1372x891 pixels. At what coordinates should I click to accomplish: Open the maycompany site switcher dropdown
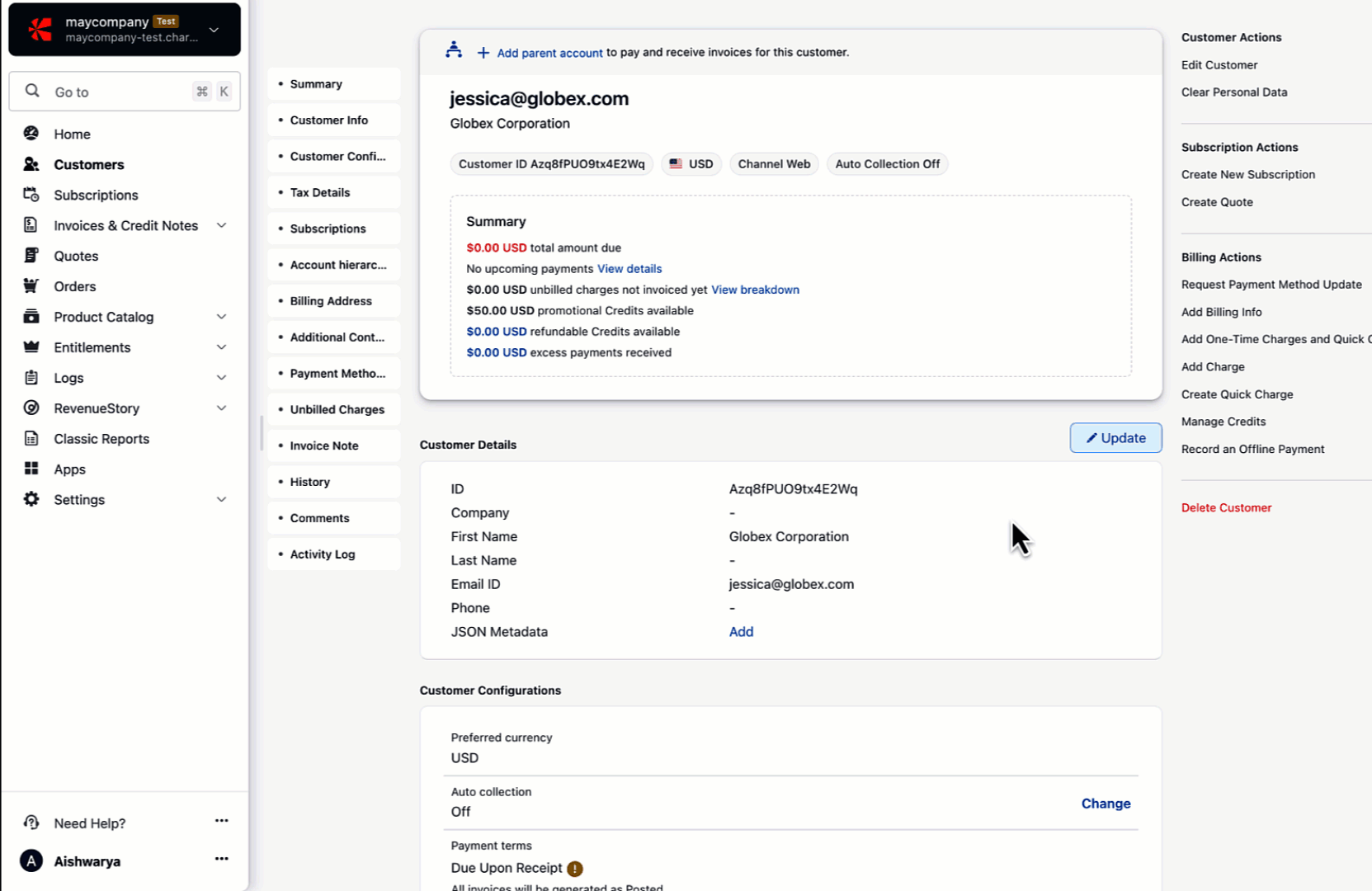[x=214, y=30]
